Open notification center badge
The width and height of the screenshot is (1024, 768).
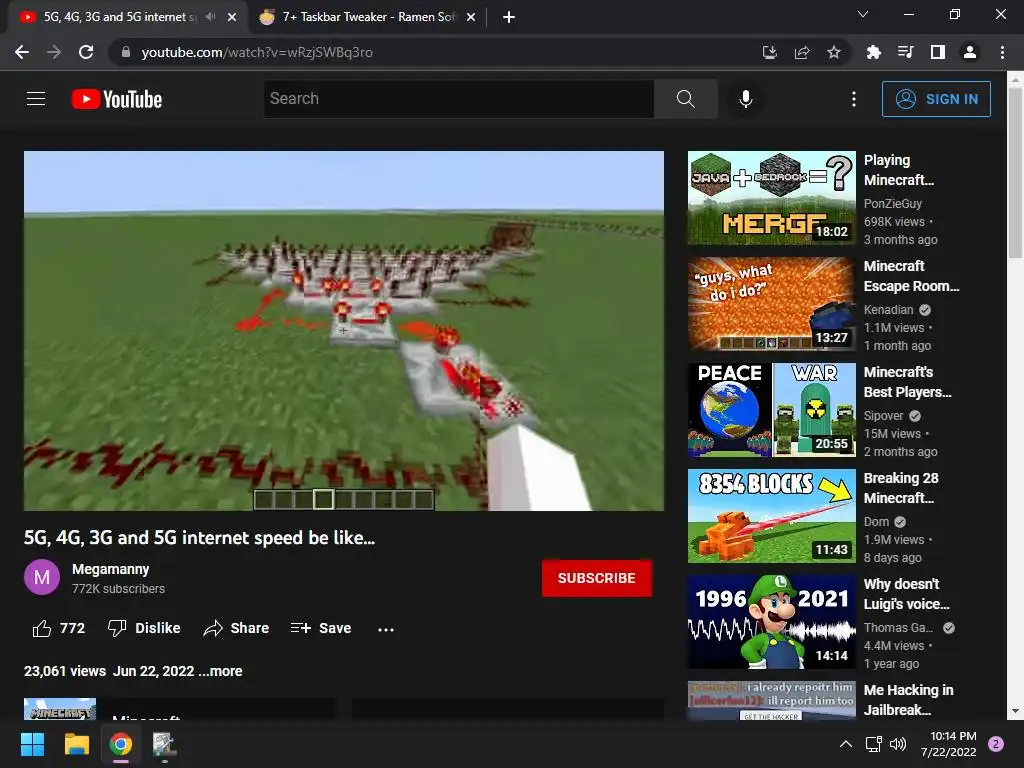click(x=996, y=744)
